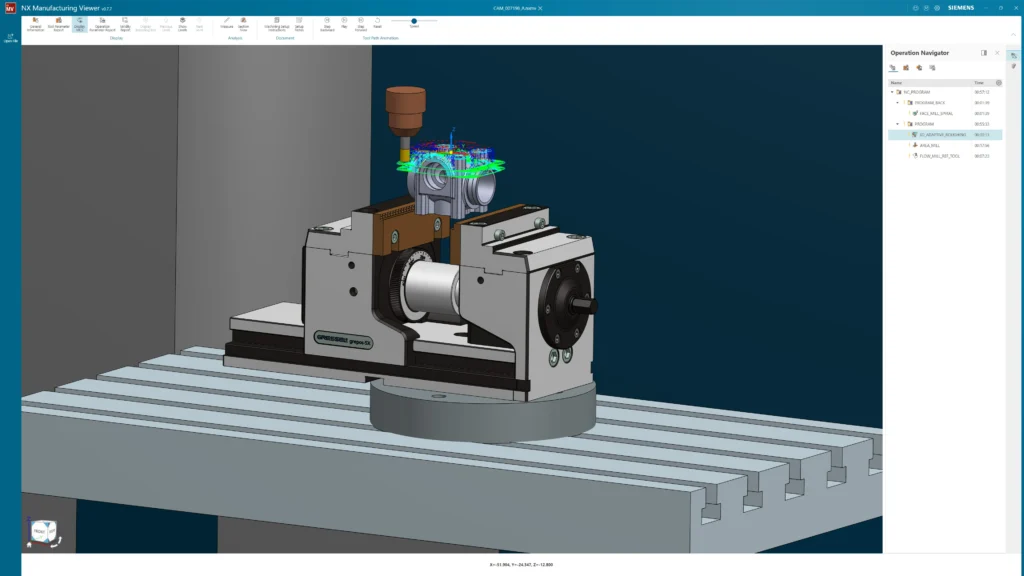Select the Measure tool
This screenshot has width=1024, height=576.
pyautogui.click(x=226, y=22)
